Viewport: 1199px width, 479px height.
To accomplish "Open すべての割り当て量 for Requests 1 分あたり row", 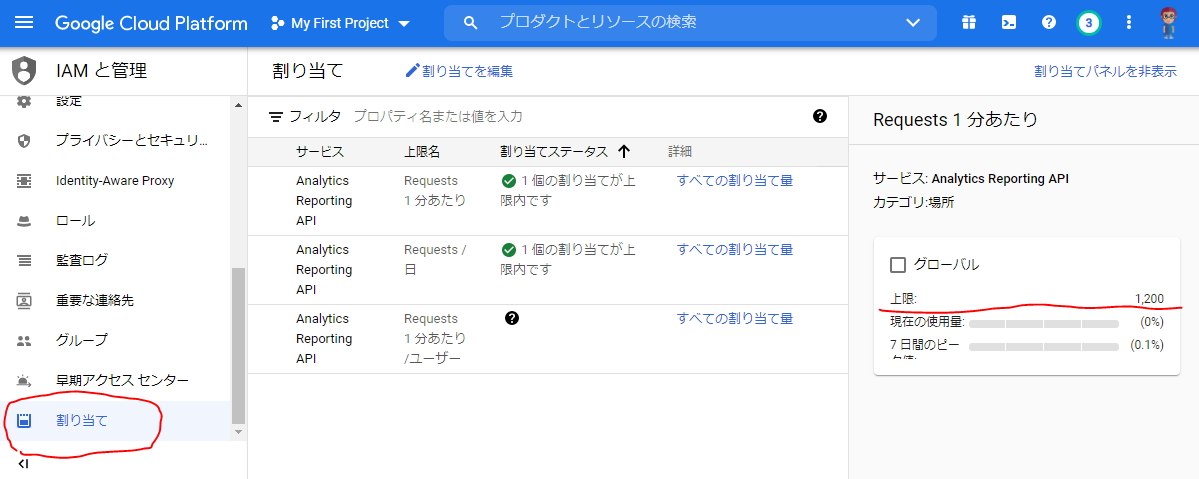I will click(735, 181).
